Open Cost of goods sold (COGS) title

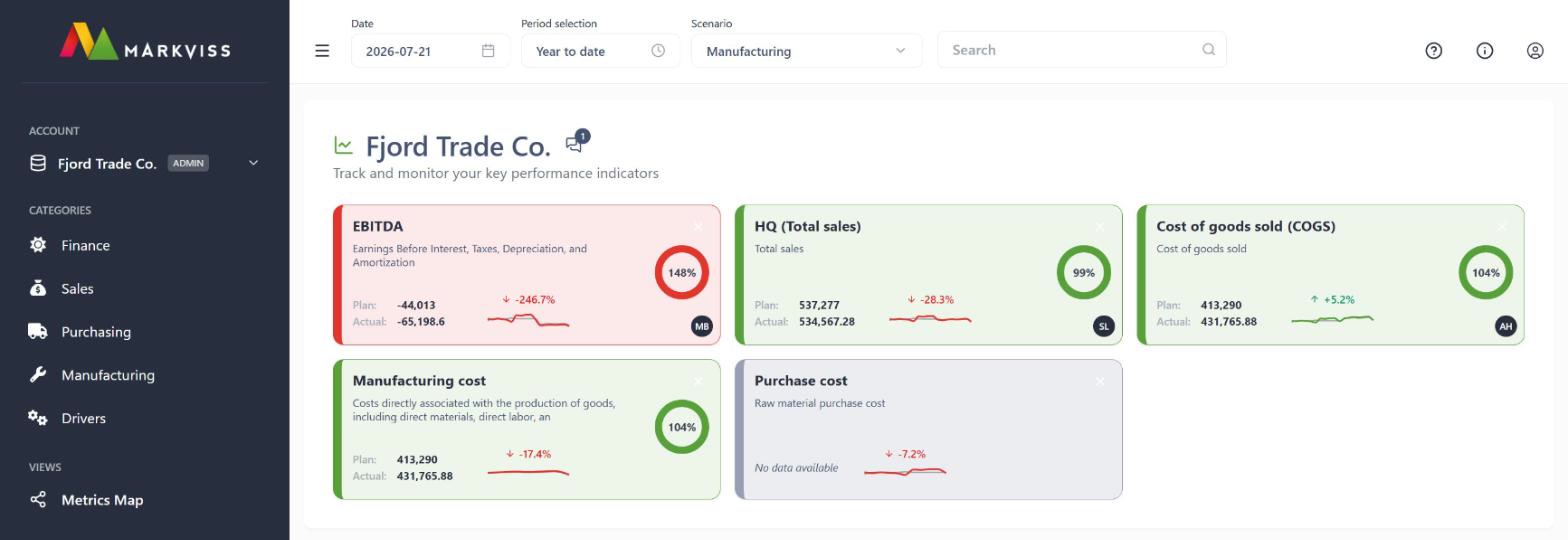1246,226
